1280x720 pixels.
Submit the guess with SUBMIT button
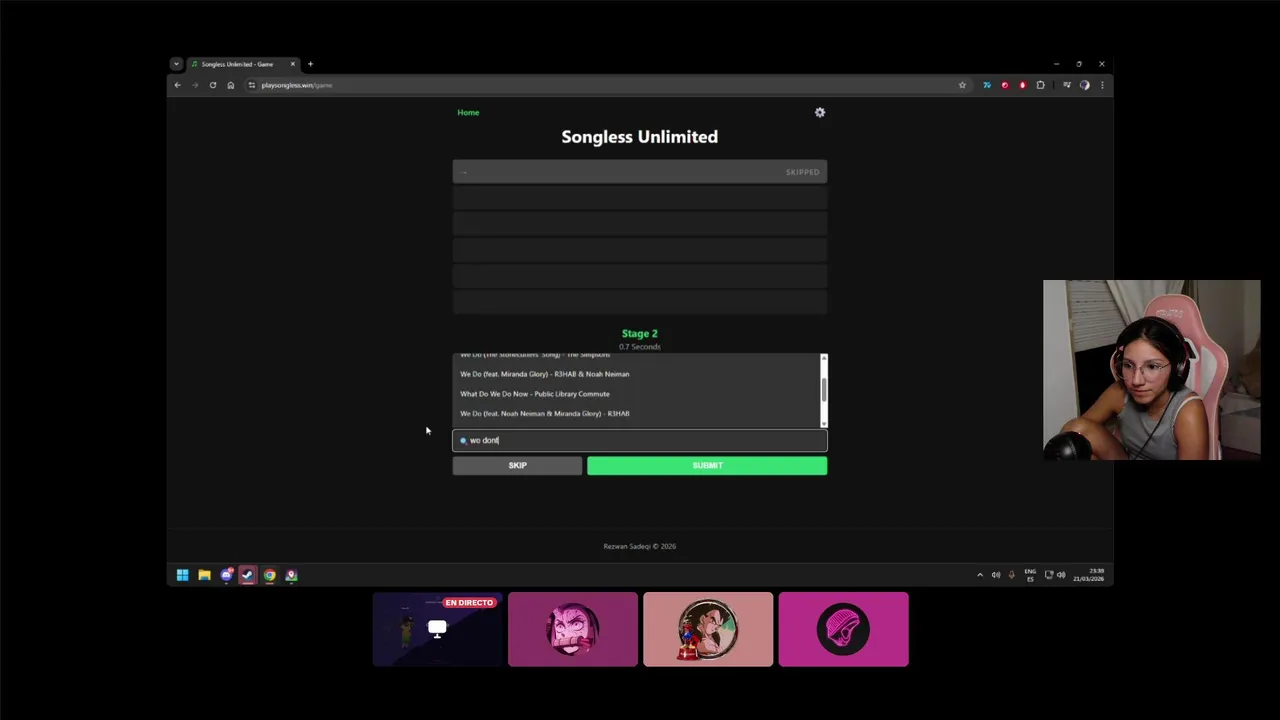pos(707,465)
